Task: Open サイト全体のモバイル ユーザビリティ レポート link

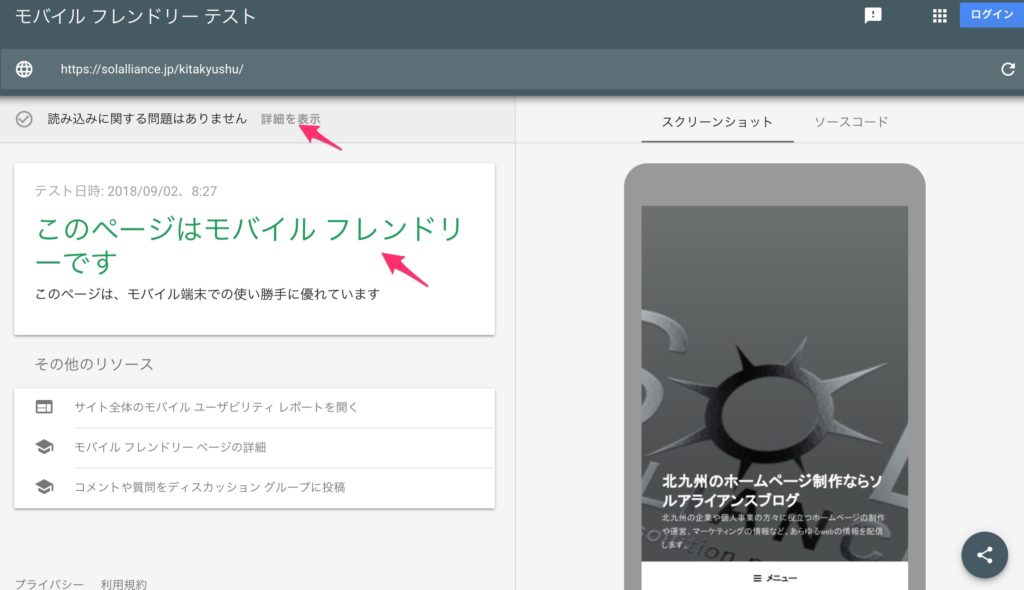Action: [216, 407]
